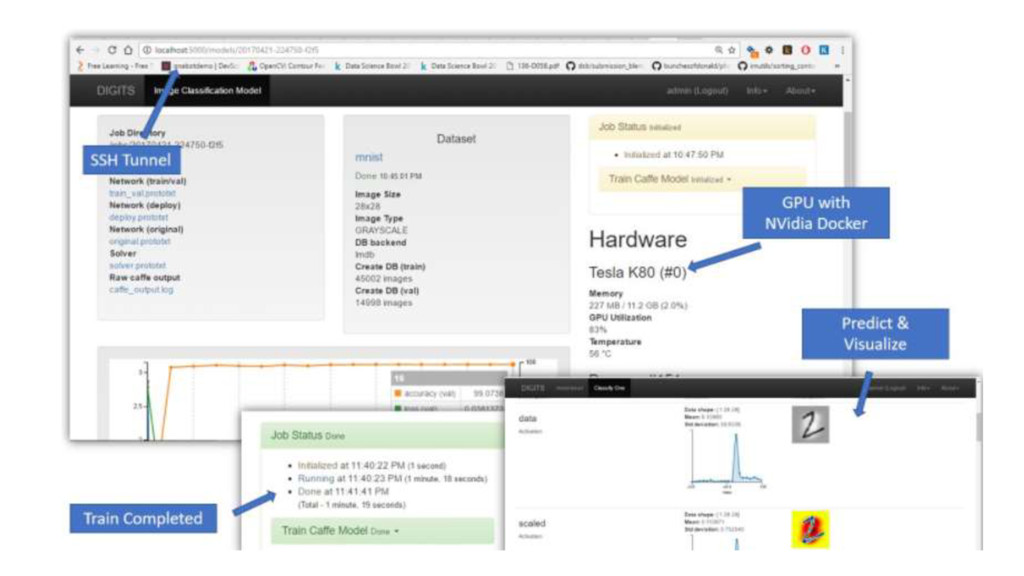The image size is (1024, 576).
Task: Open Info dropdown in Classify One window
Action: (923, 388)
